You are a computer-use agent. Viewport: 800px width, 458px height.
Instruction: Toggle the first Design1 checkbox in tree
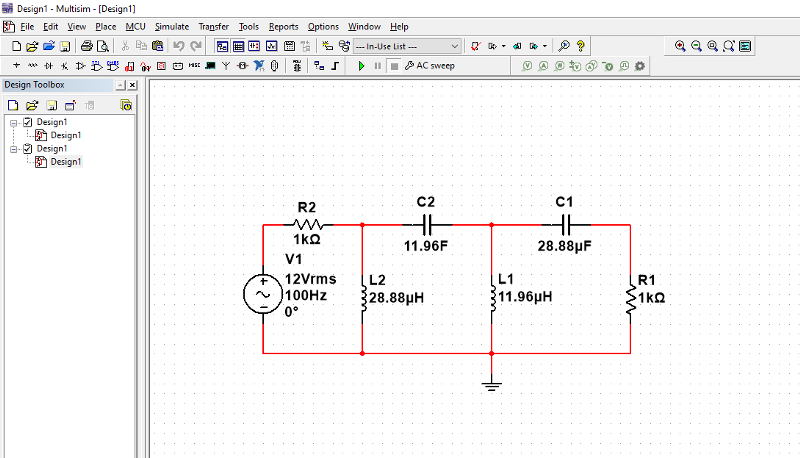(27, 122)
